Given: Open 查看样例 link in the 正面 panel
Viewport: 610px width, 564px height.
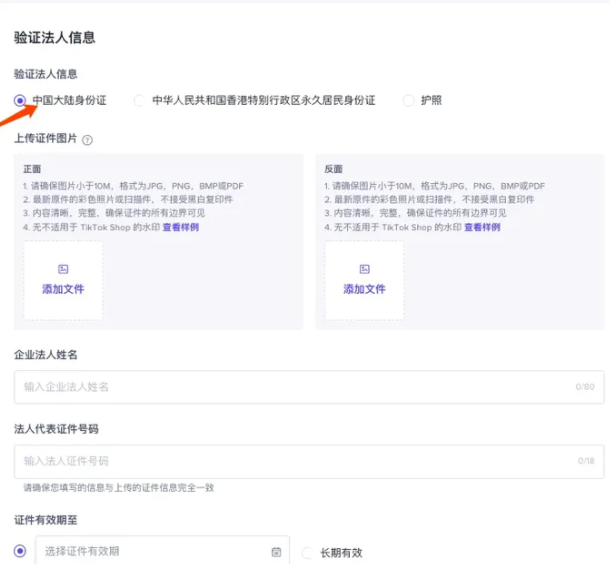Looking at the screenshot, I should 181,228.
